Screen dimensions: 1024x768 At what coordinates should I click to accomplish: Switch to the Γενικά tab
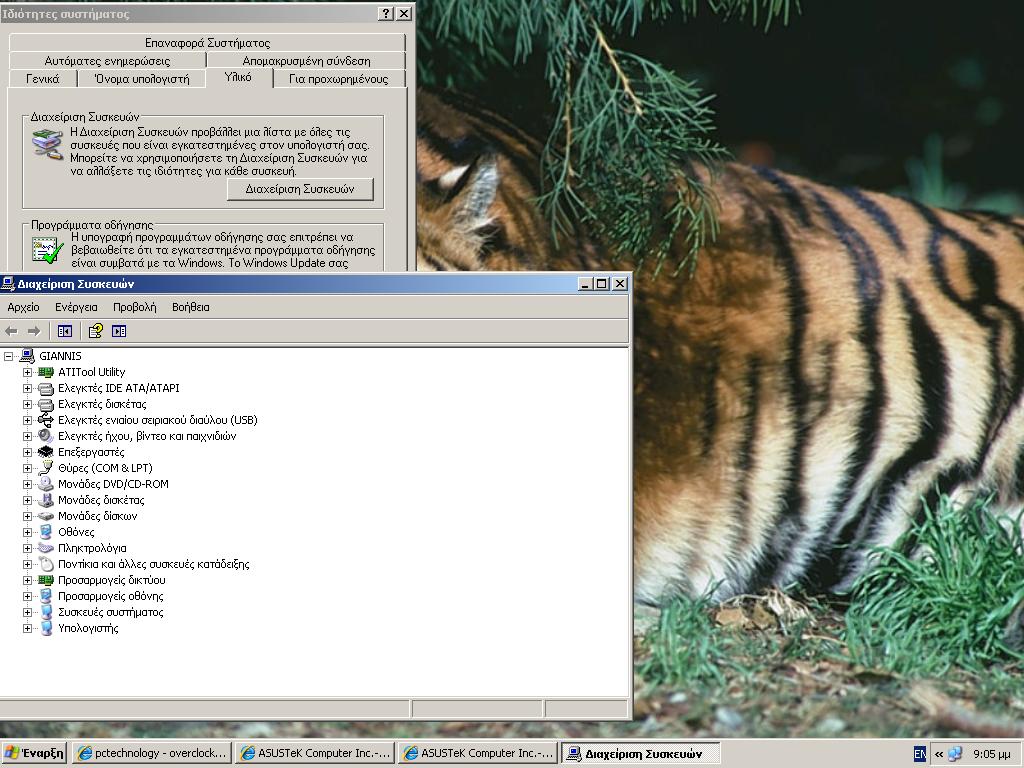pos(42,79)
